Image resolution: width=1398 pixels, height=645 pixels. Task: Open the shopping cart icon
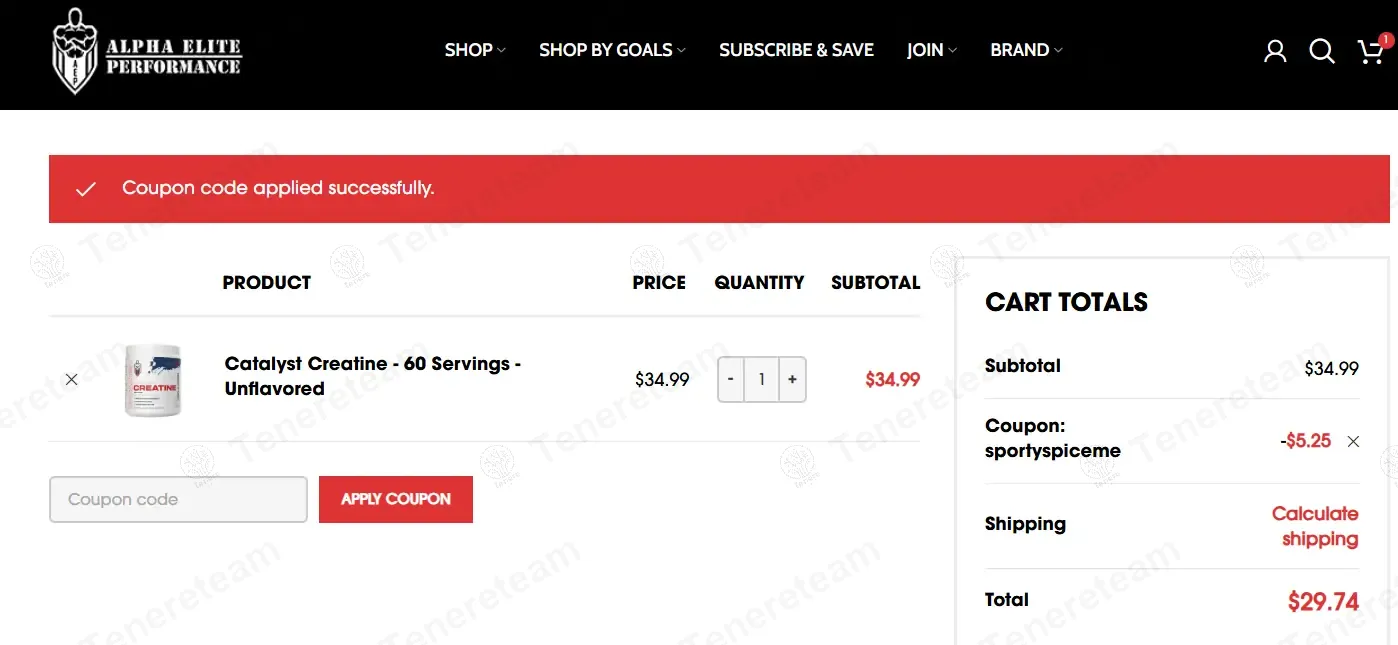pos(1370,51)
